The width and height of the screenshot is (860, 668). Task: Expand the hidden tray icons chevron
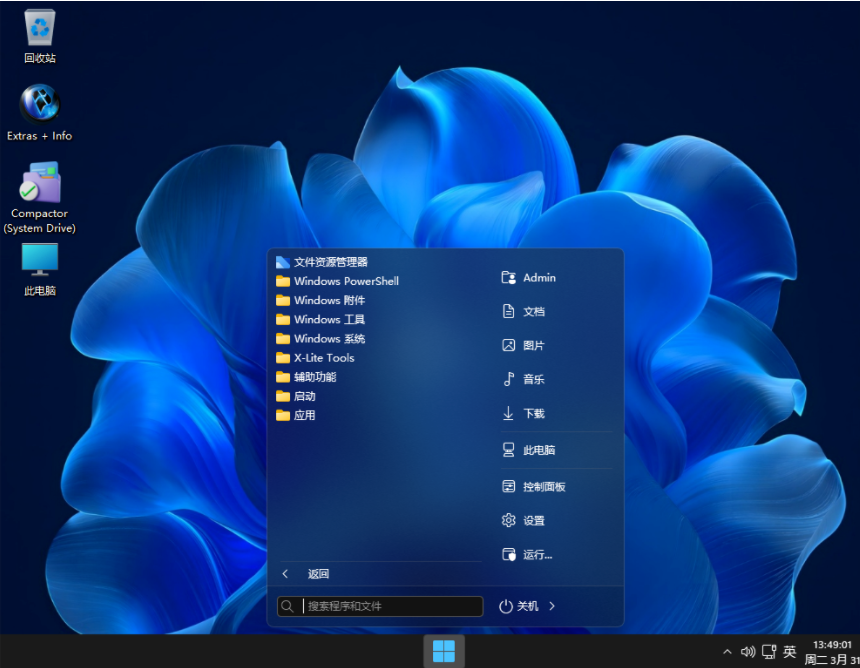pyautogui.click(x=727, y=652)
